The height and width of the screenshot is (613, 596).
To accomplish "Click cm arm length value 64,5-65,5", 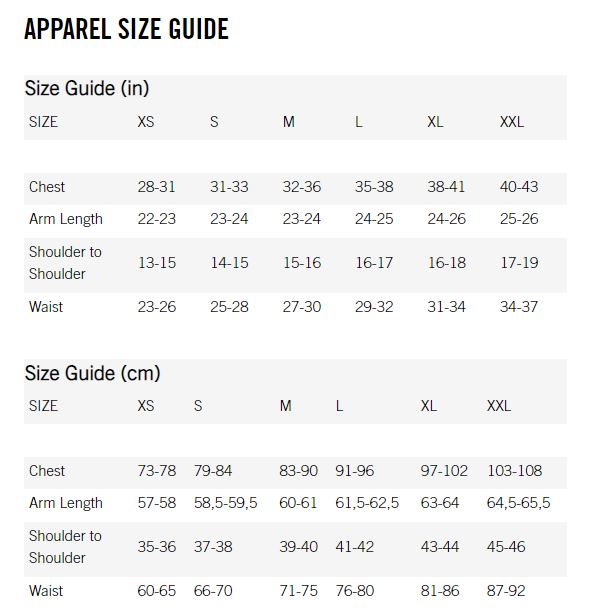I will coord(518,503).
